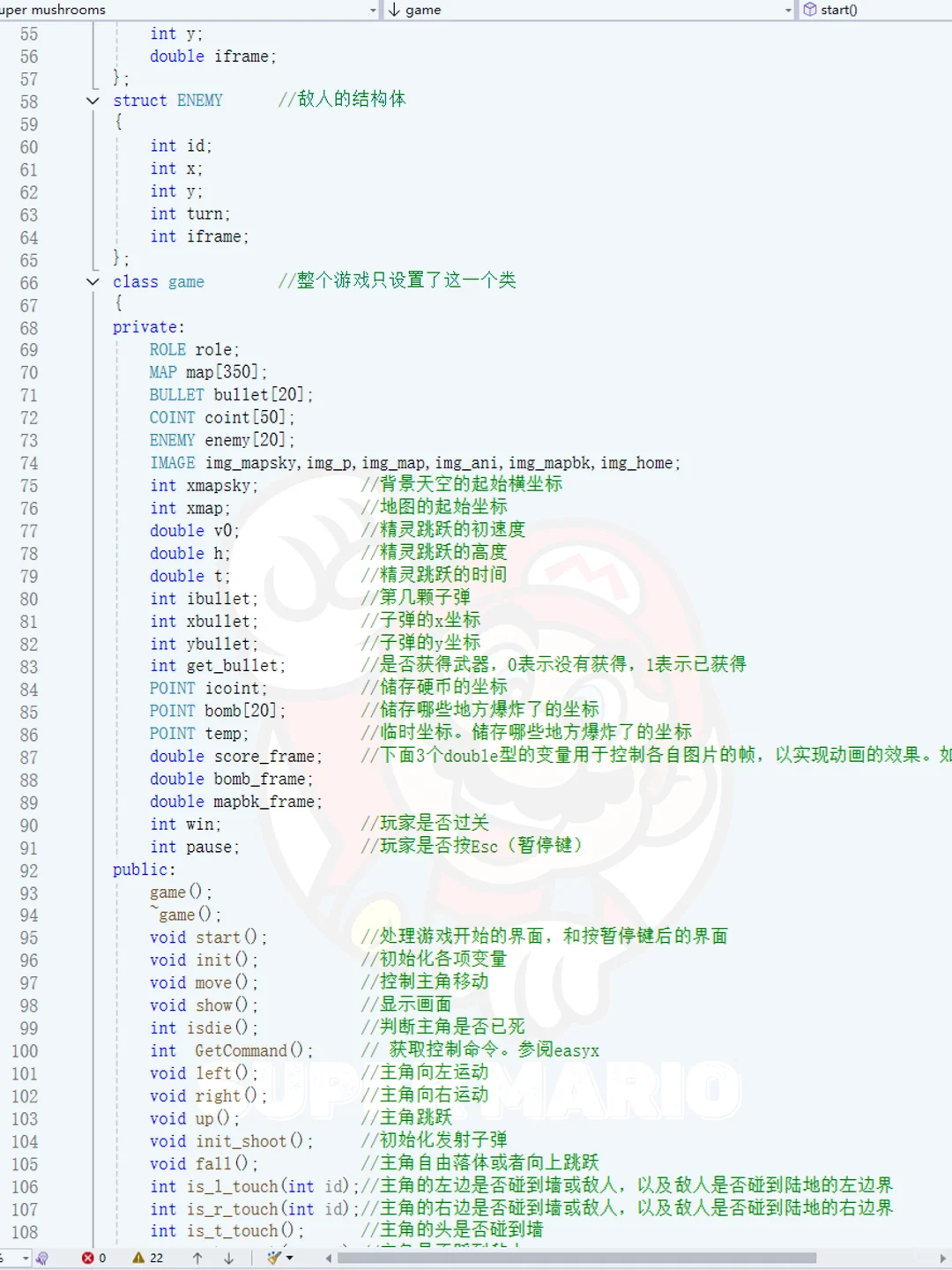The width and height of the screenshot is (952, 1270).
Task: Click the IntelliCode health indicator icon
Action: click(x=41, y=1259)
